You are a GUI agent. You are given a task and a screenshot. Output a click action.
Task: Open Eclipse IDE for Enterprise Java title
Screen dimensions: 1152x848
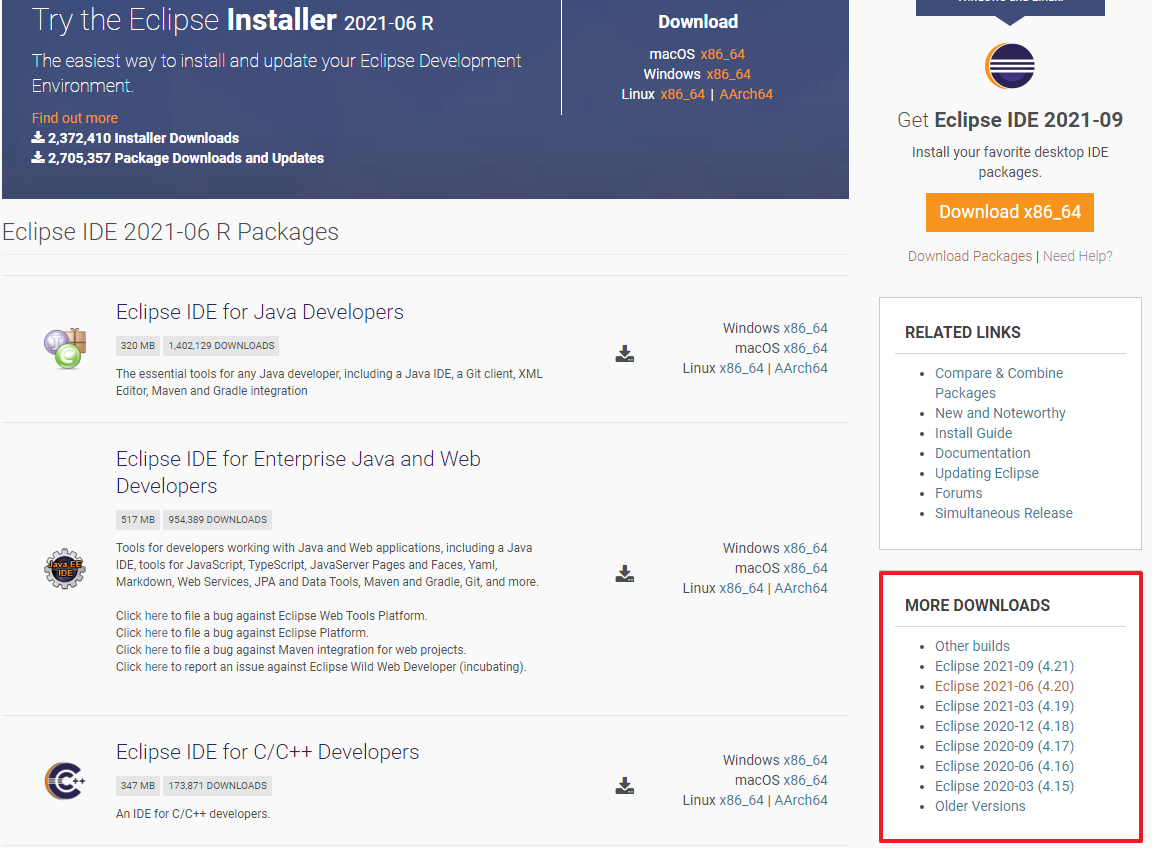(x=298, y=472)
